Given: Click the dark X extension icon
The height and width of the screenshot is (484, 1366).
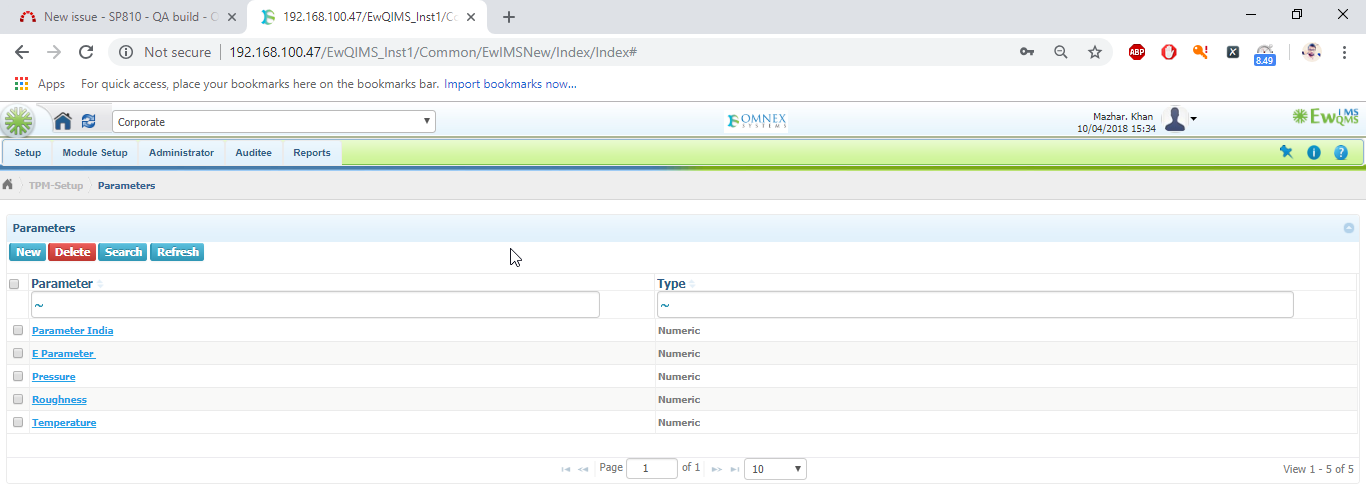Looking at the screenshot, I should tap(1233, 52).
